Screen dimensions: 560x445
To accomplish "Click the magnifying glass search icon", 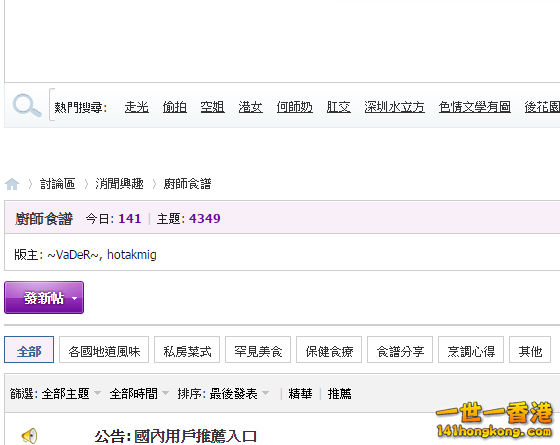I will pos(27,106).
